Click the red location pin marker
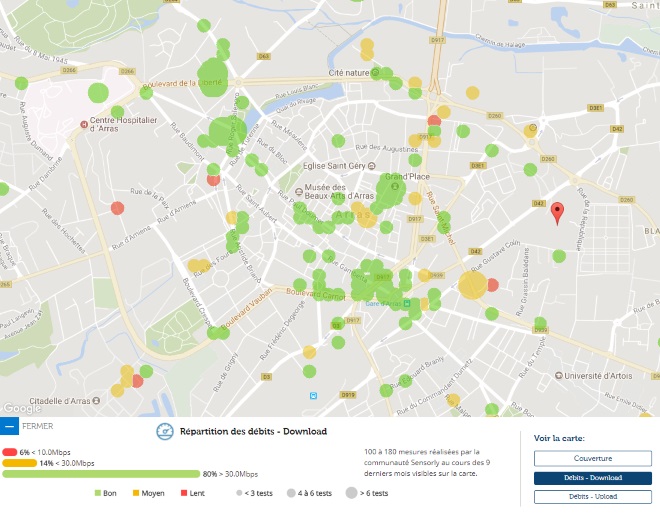Screen dimensions: 660x518 click(557, 212)
